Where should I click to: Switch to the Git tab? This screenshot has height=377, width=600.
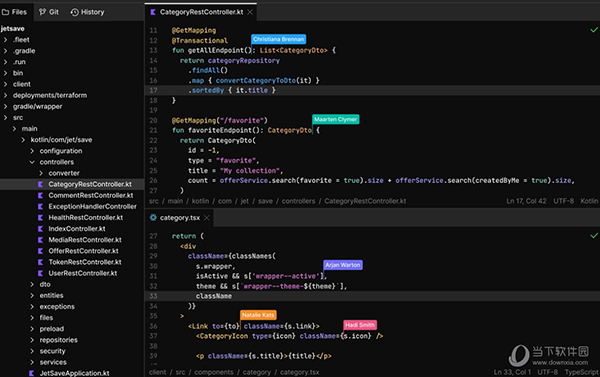click(49, 12)
